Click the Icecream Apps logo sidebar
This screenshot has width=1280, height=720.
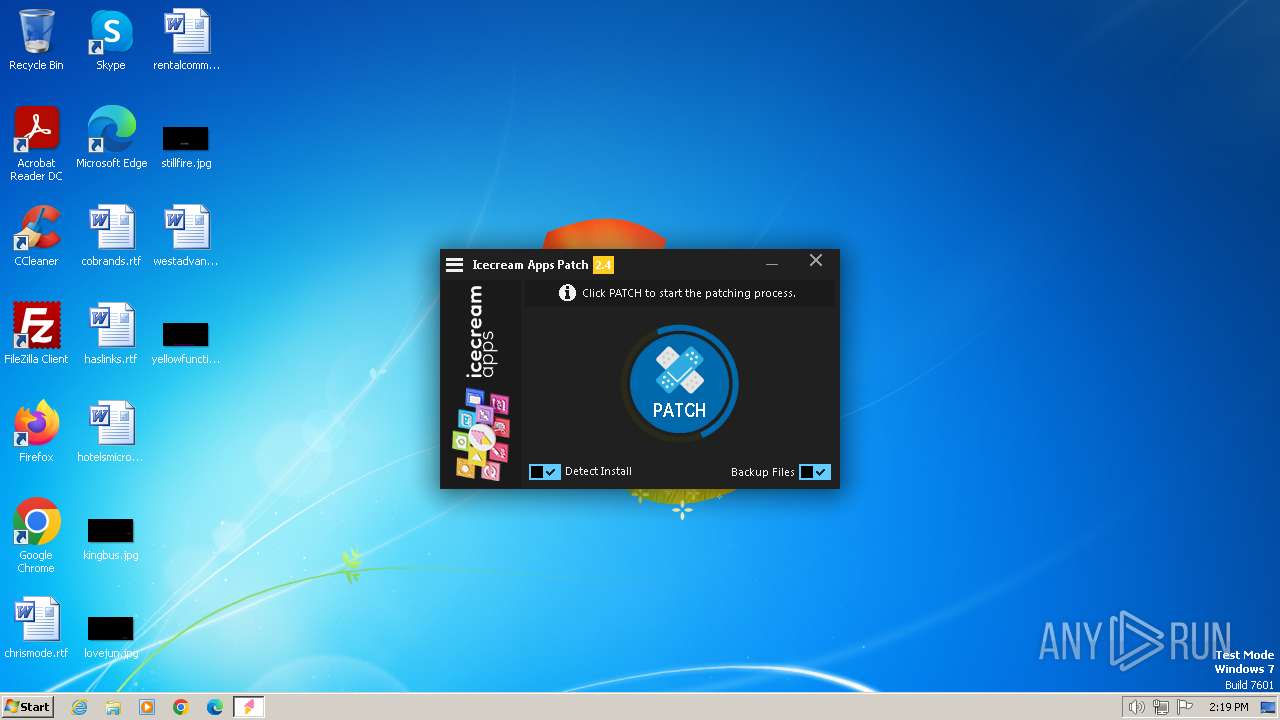point(482,382)
